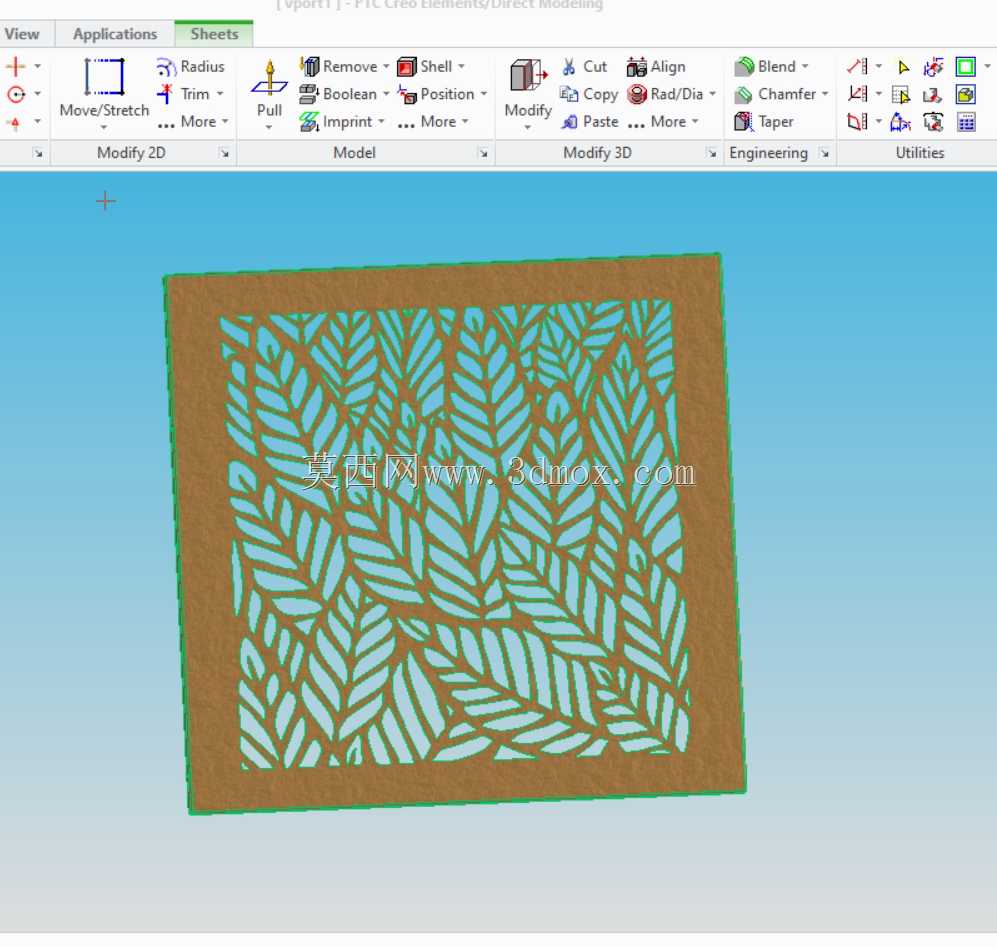Click the Position tool icon

407,94
